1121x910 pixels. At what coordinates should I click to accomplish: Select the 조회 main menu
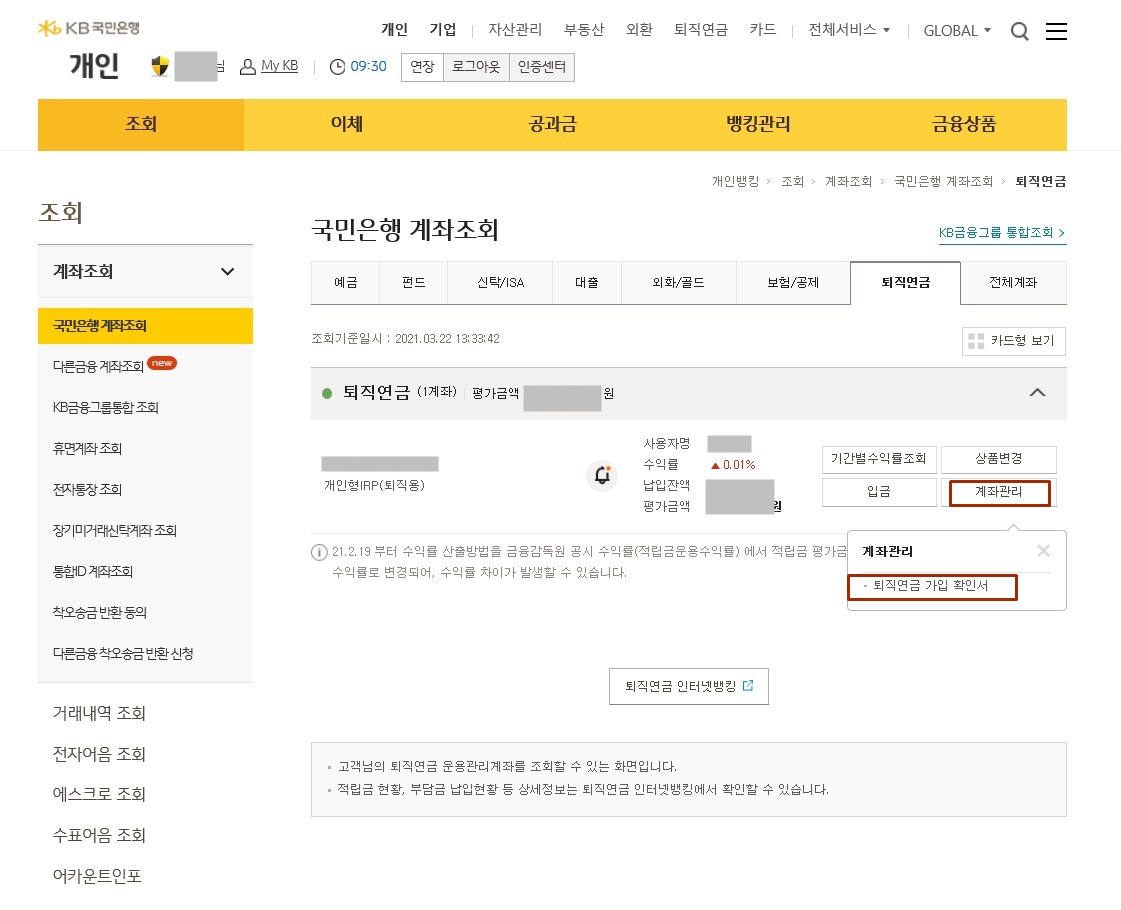(x=141, y=124)
